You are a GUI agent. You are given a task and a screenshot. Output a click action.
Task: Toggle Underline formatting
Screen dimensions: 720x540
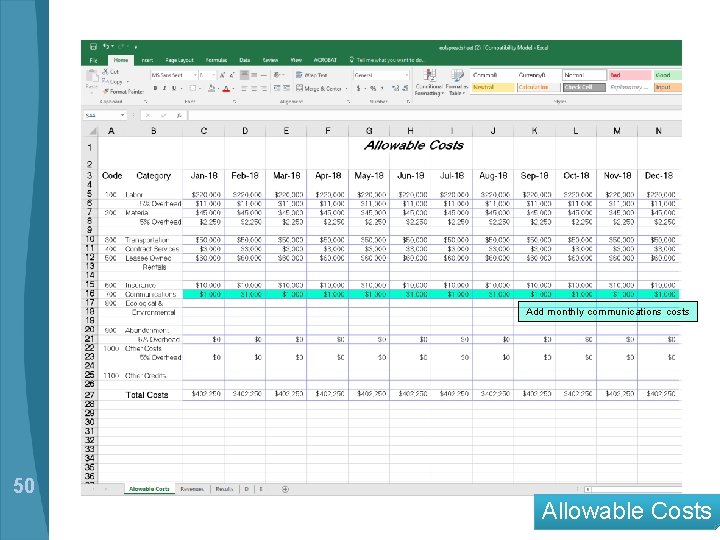(x=174, y=88)
